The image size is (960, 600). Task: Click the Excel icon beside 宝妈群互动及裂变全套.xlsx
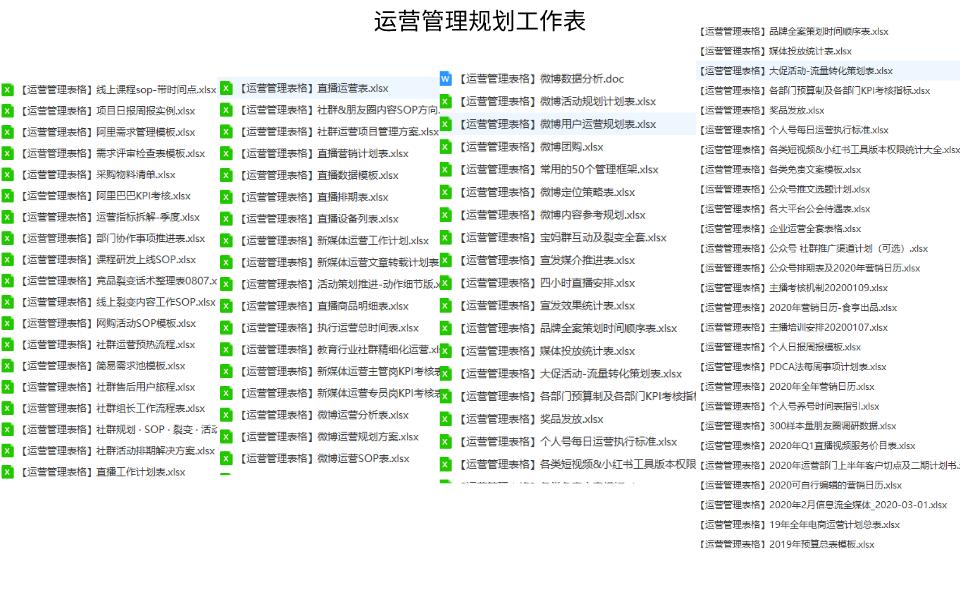447,237
